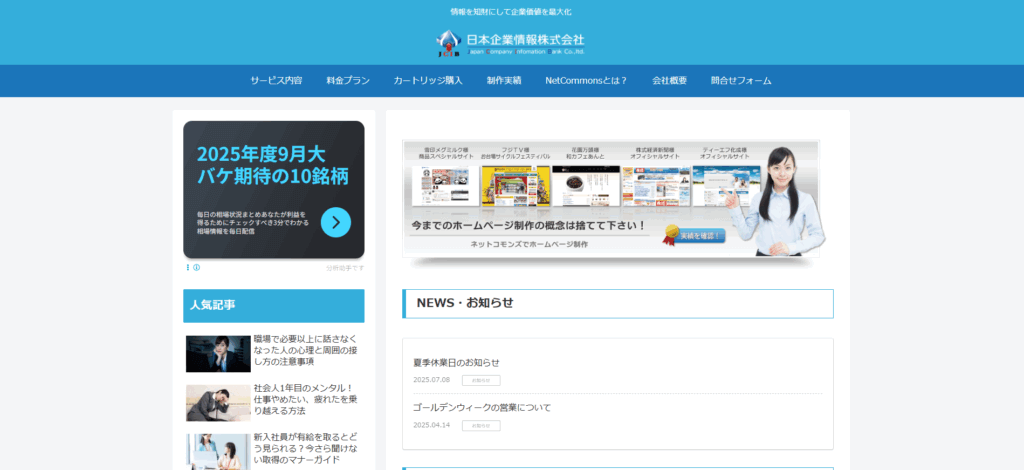Click the blue arrow button on the ad

(335, 222)
